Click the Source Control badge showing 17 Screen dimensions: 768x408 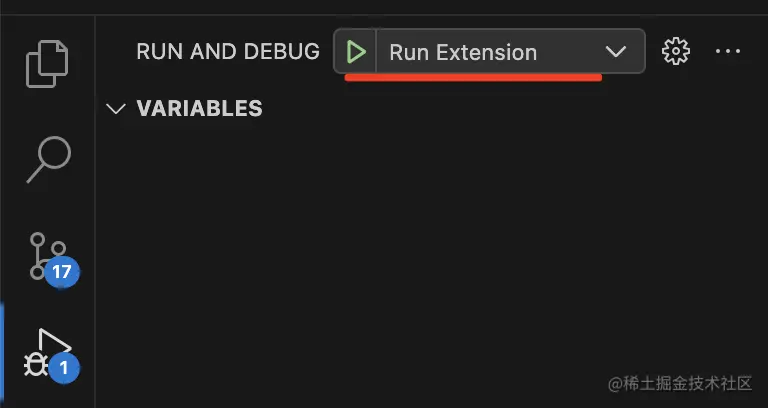point(62,272)
